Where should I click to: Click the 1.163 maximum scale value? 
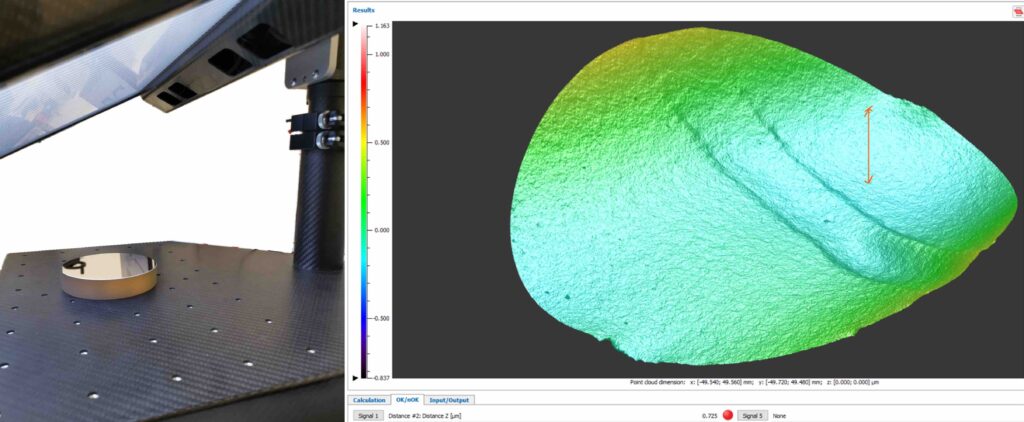pos(381,26)
